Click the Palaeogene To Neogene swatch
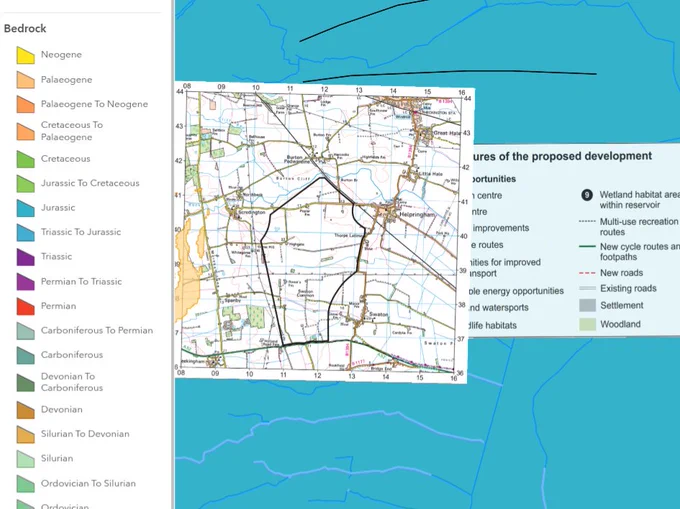The width and height of the screenshot is (680, 509). point(26,104)
